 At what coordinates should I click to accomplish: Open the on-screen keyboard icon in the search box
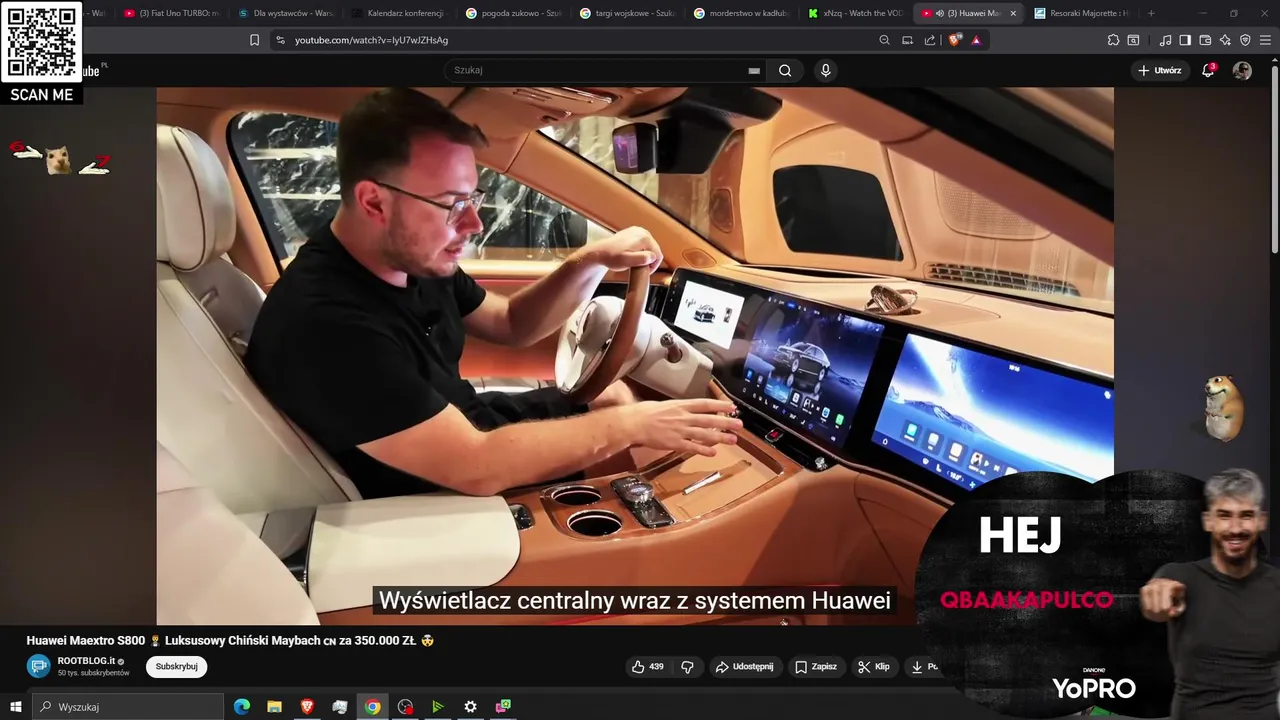[x=754, y=70]
